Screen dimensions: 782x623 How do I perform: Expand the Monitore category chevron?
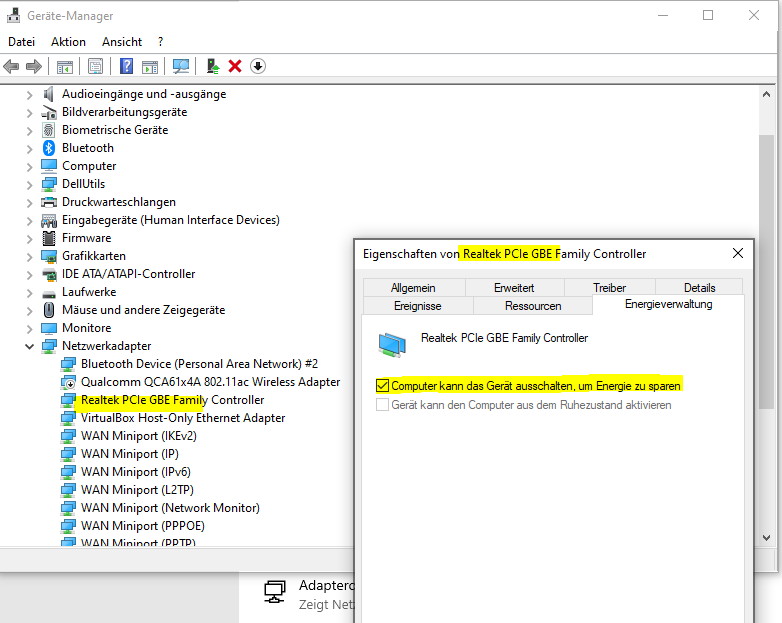[x=29, y=328]
